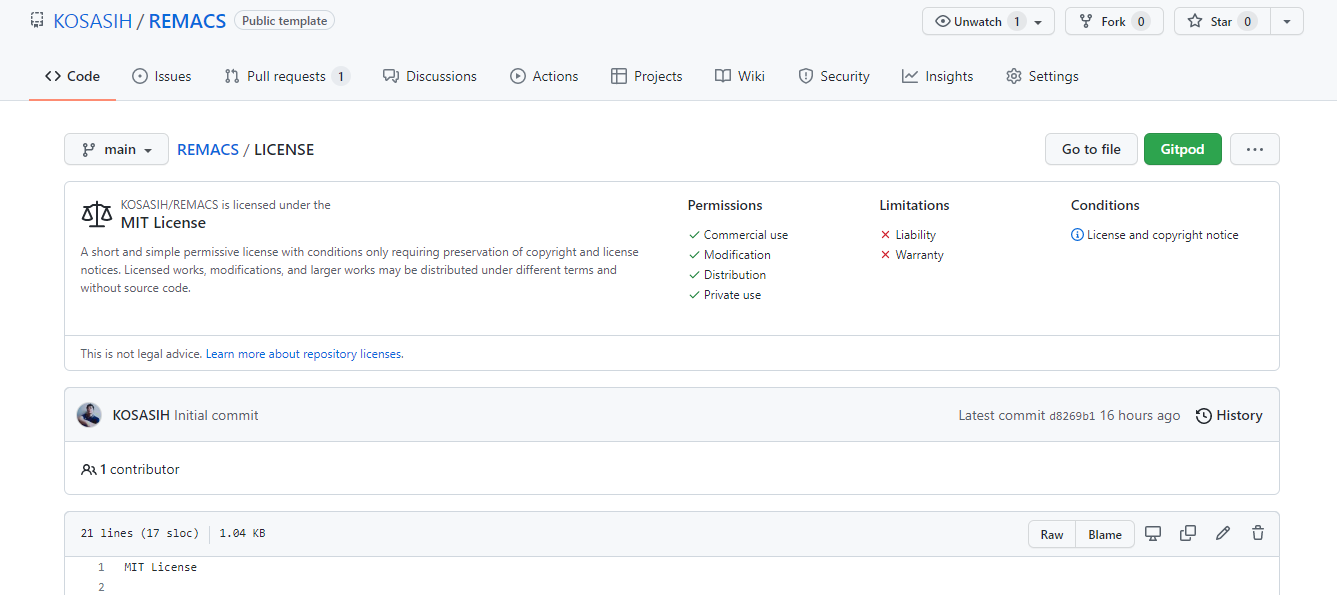Open the Issues tab
The width and height of the screenshot is (1337, 595).
pos(162,76)
